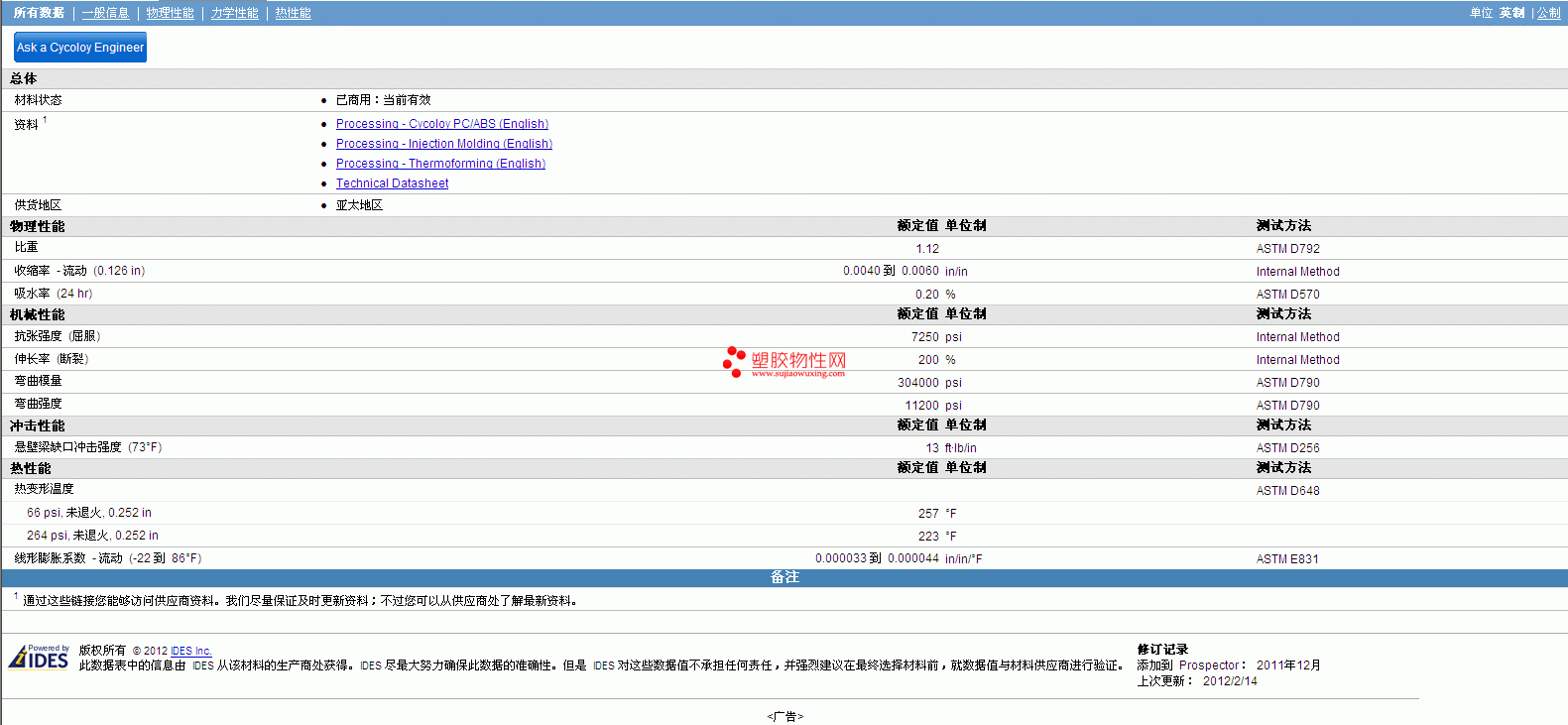Open the Technical Datasheet link
The width and height of the screenshot is (1568, 725).
pos(392,183)
